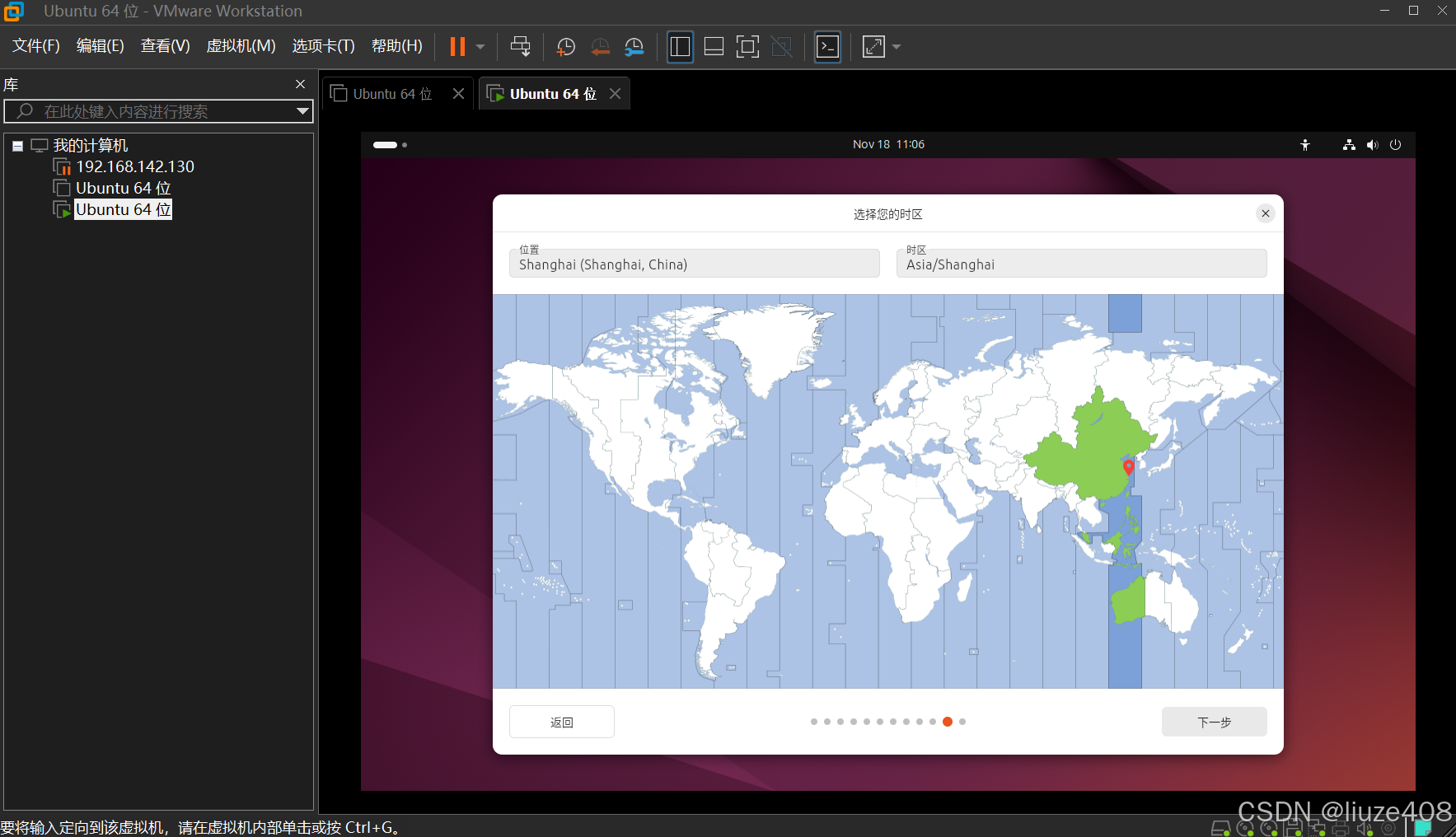
Task: Click the Ubuntu network status icon
Action: tap(1349, 145)
